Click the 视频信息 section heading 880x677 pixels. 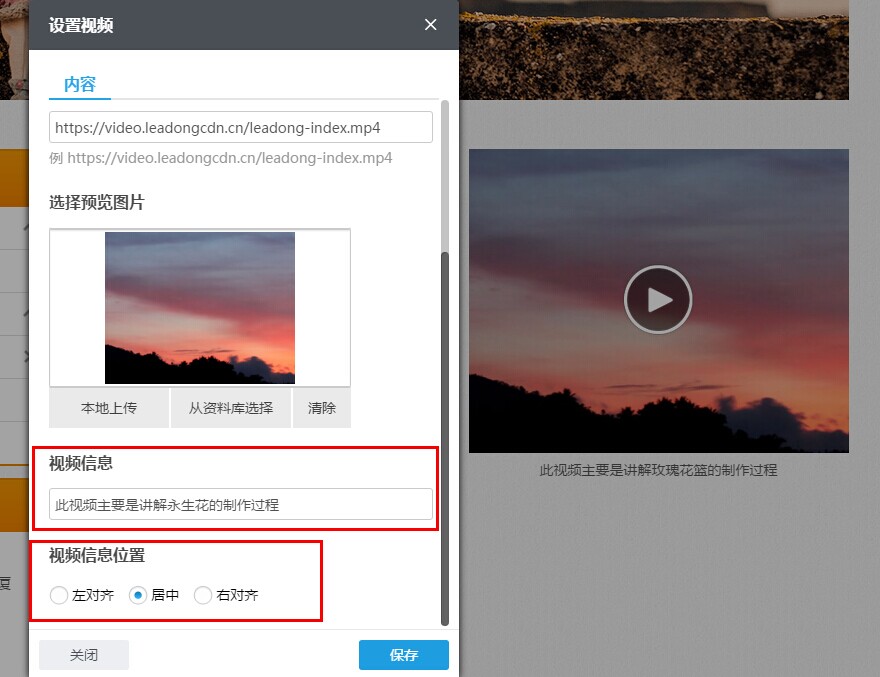tap(79, 463)
